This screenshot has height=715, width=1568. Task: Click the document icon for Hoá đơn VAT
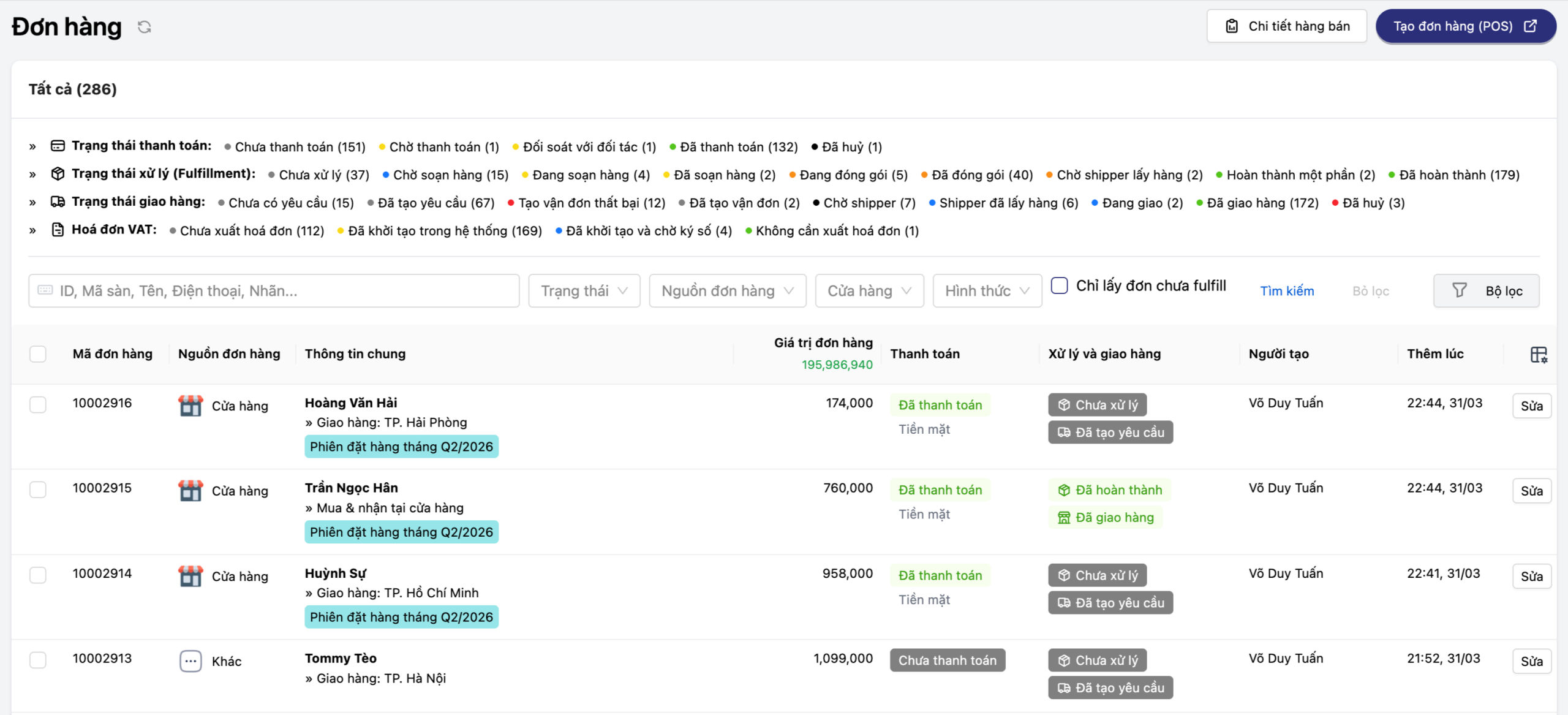point(58,230)
